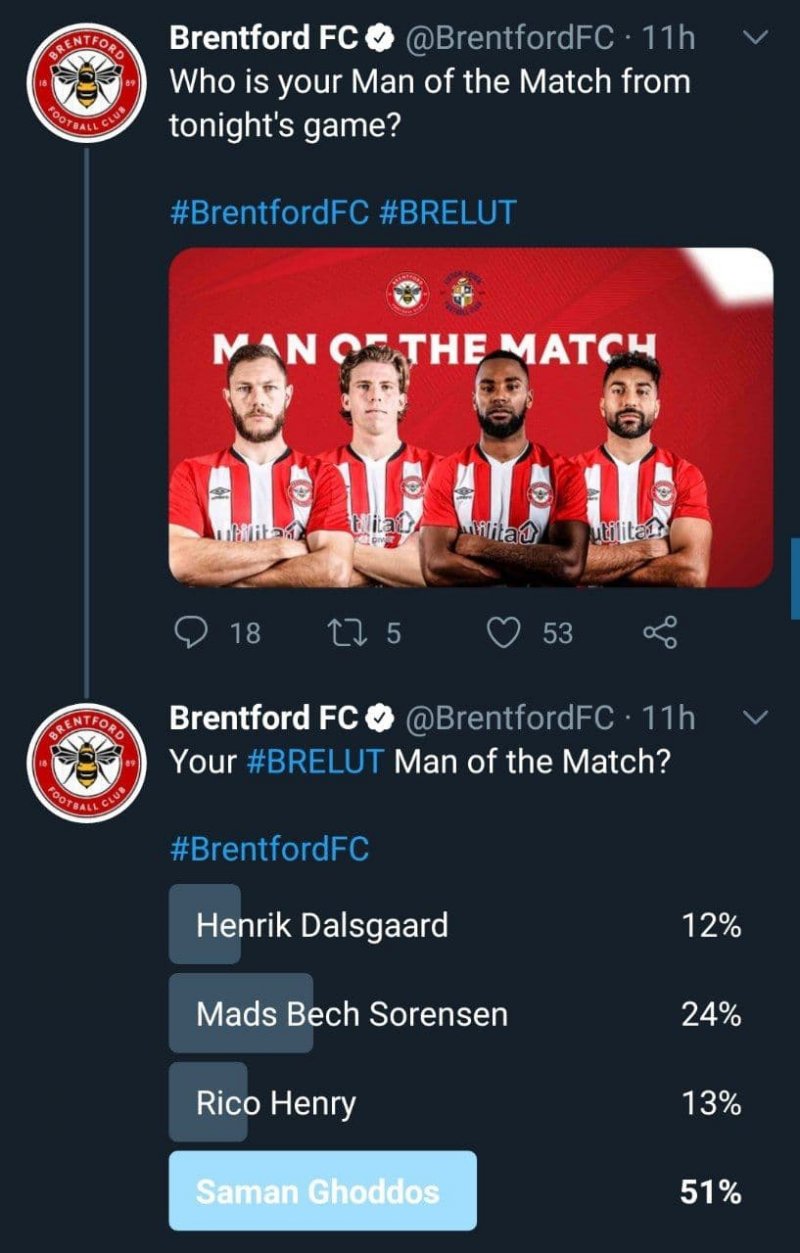Open the Man of the Match image
Viewport: 800px width, 1253px height.
click(x=470, y=417)
